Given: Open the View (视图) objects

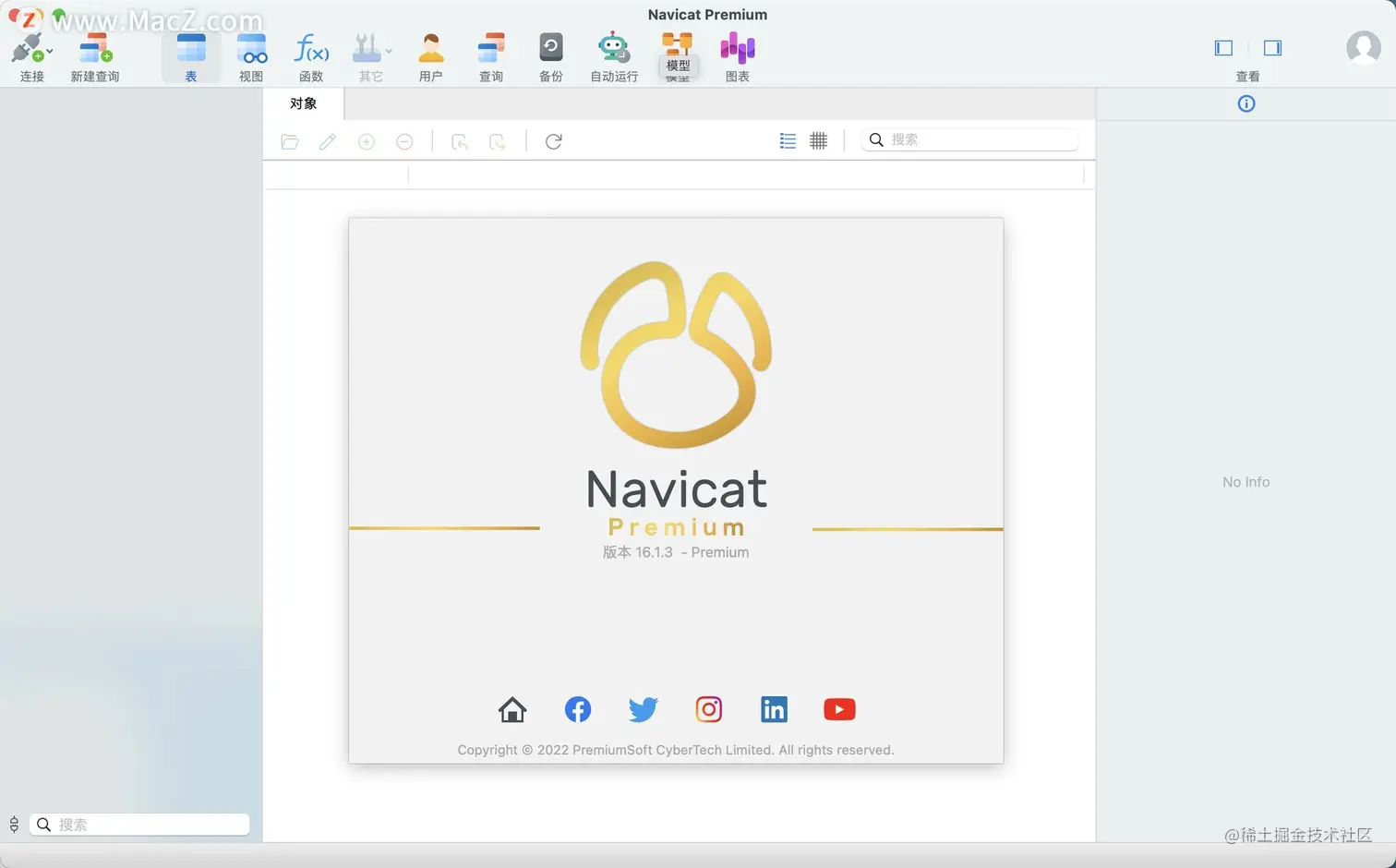Looking at the screenshot, I should (251, 57).
